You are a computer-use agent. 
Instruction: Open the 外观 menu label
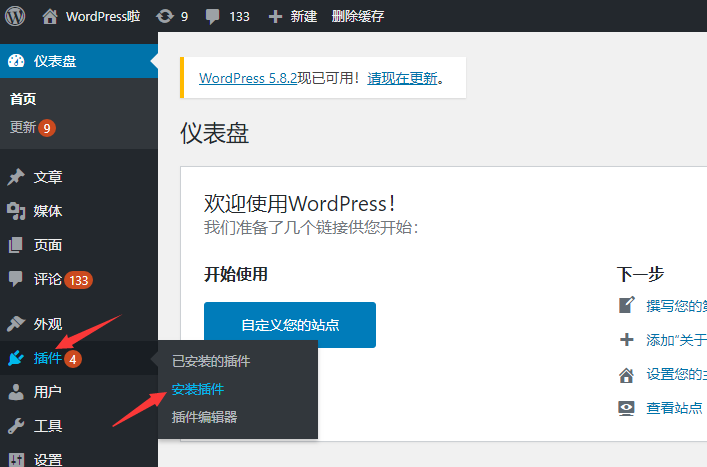click(x=48, y=324)
